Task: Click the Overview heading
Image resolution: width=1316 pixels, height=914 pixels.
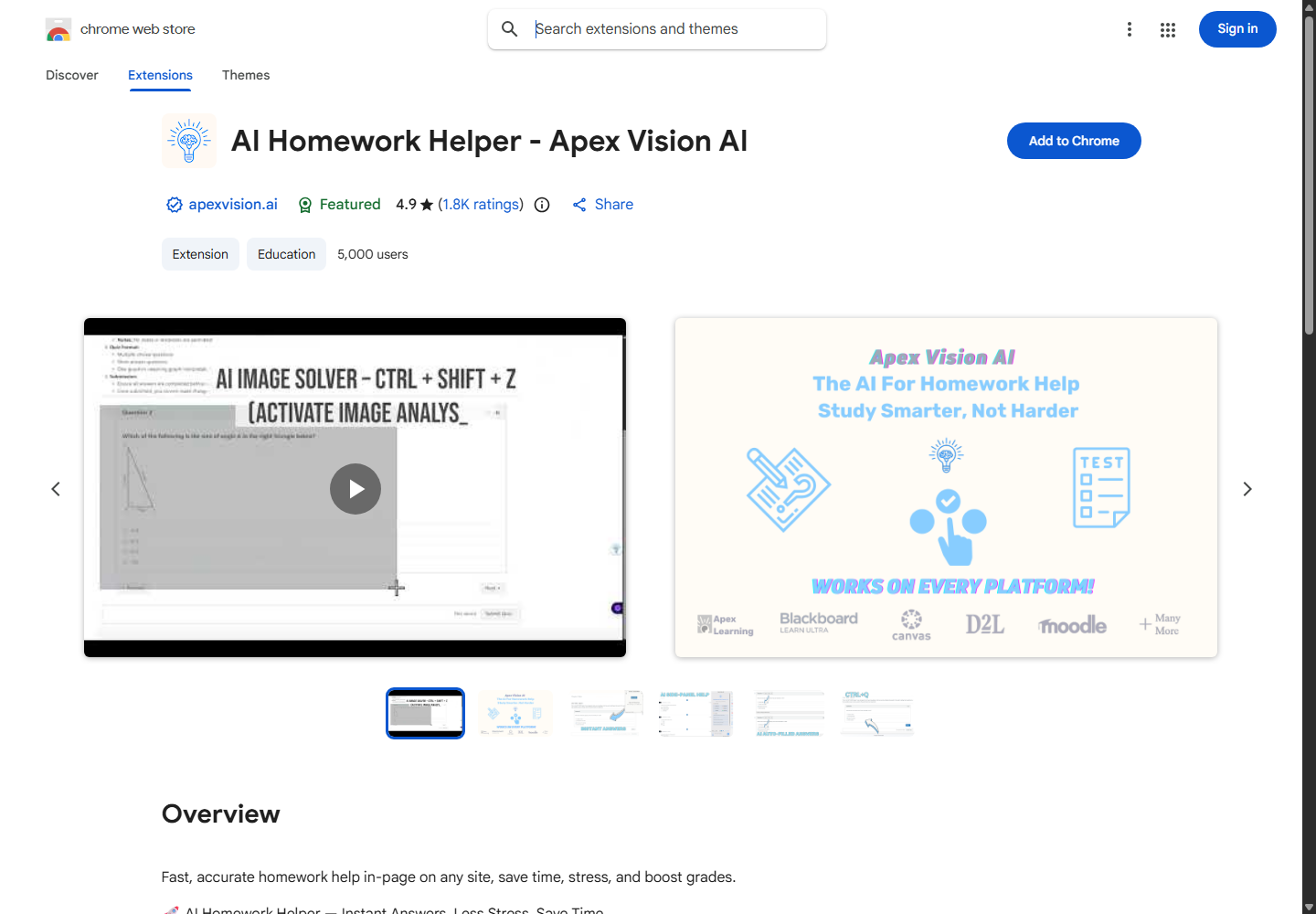Action: [x=221, y=813]
